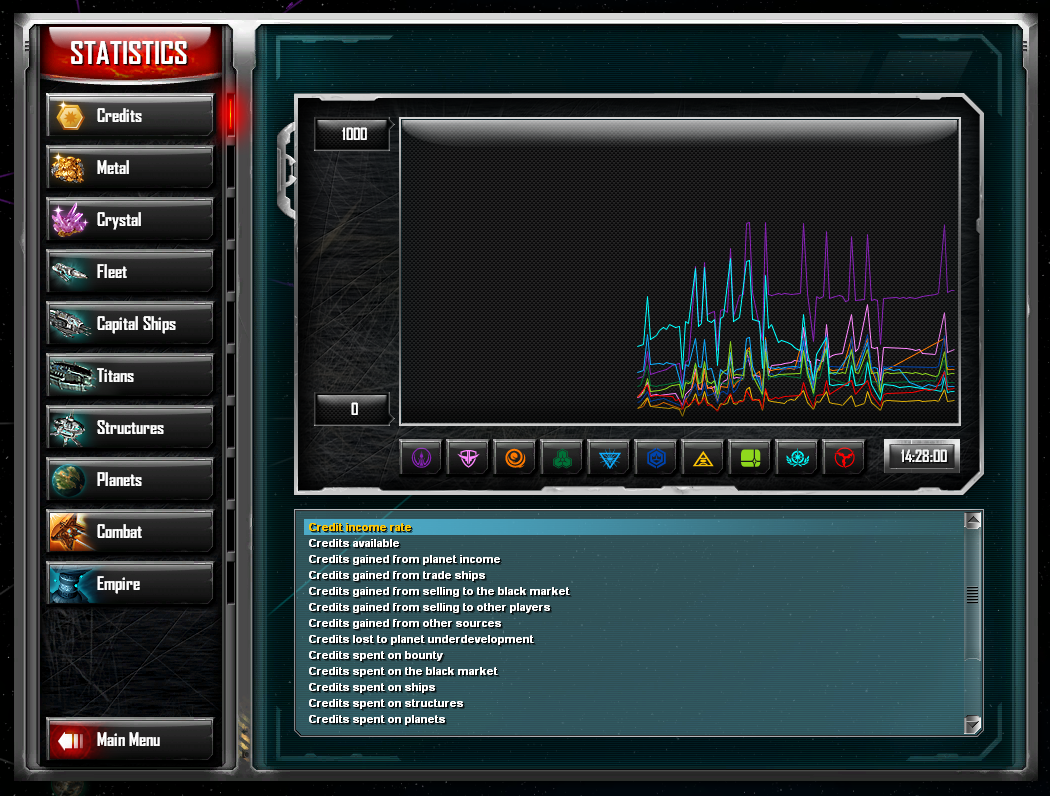Select 'Credits spent on the black market'
Viewport: 1050px width, 796px height.
click(x=633, y=671)
